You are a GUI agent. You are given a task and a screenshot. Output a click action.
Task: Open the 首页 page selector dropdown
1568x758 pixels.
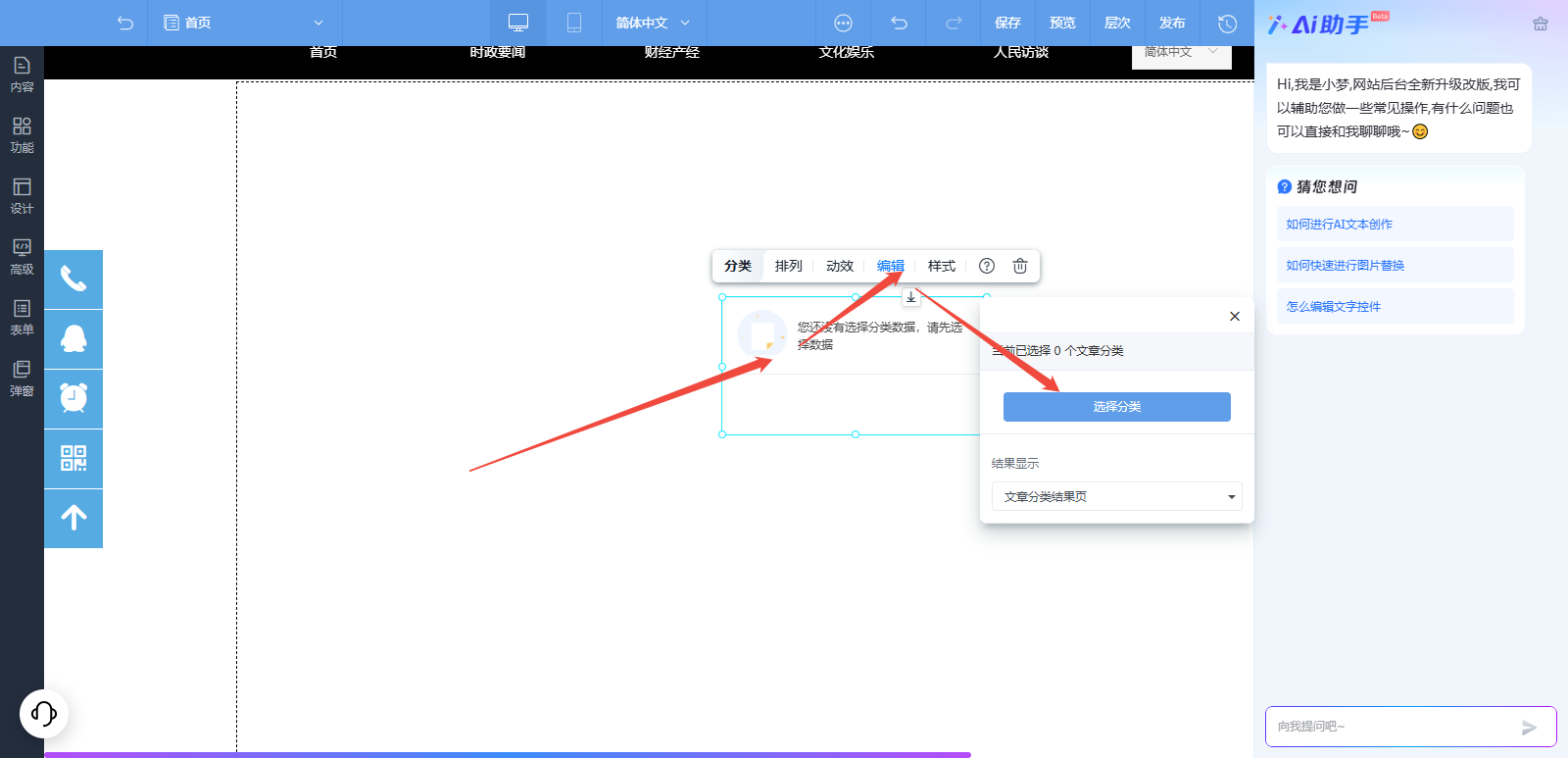(244, 23)
